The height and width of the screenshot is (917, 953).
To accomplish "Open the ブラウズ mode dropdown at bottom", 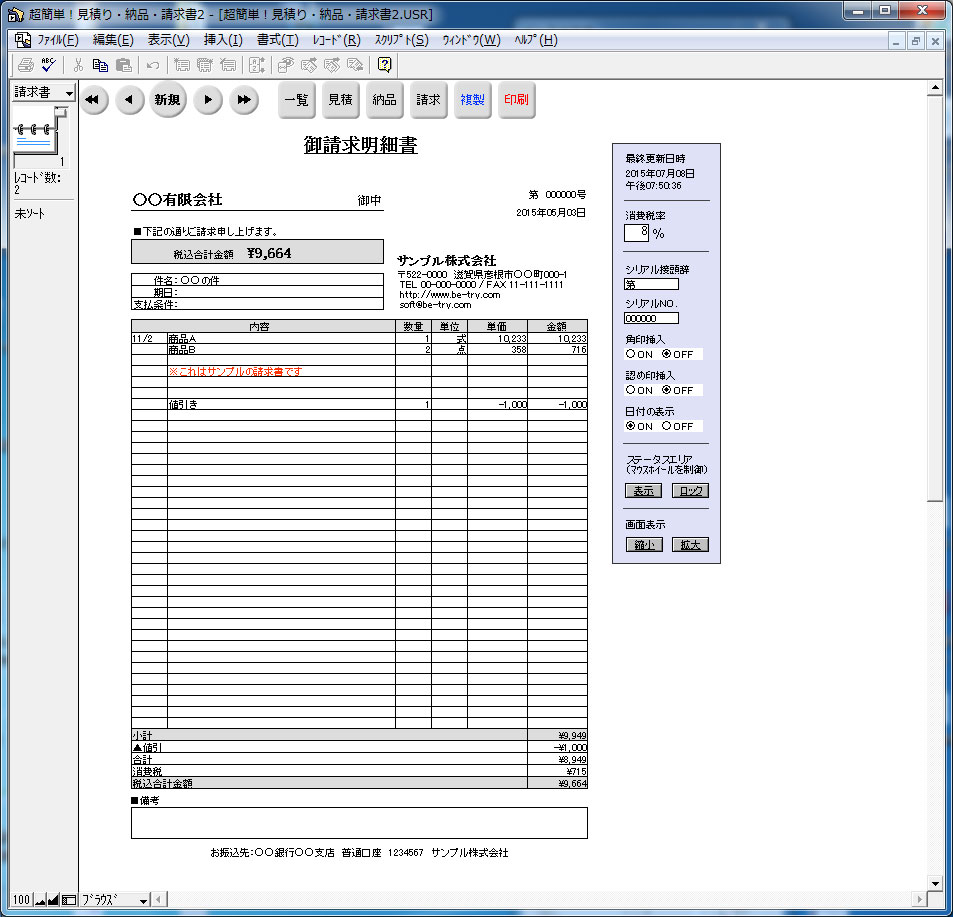I will [x=114, y=900].
